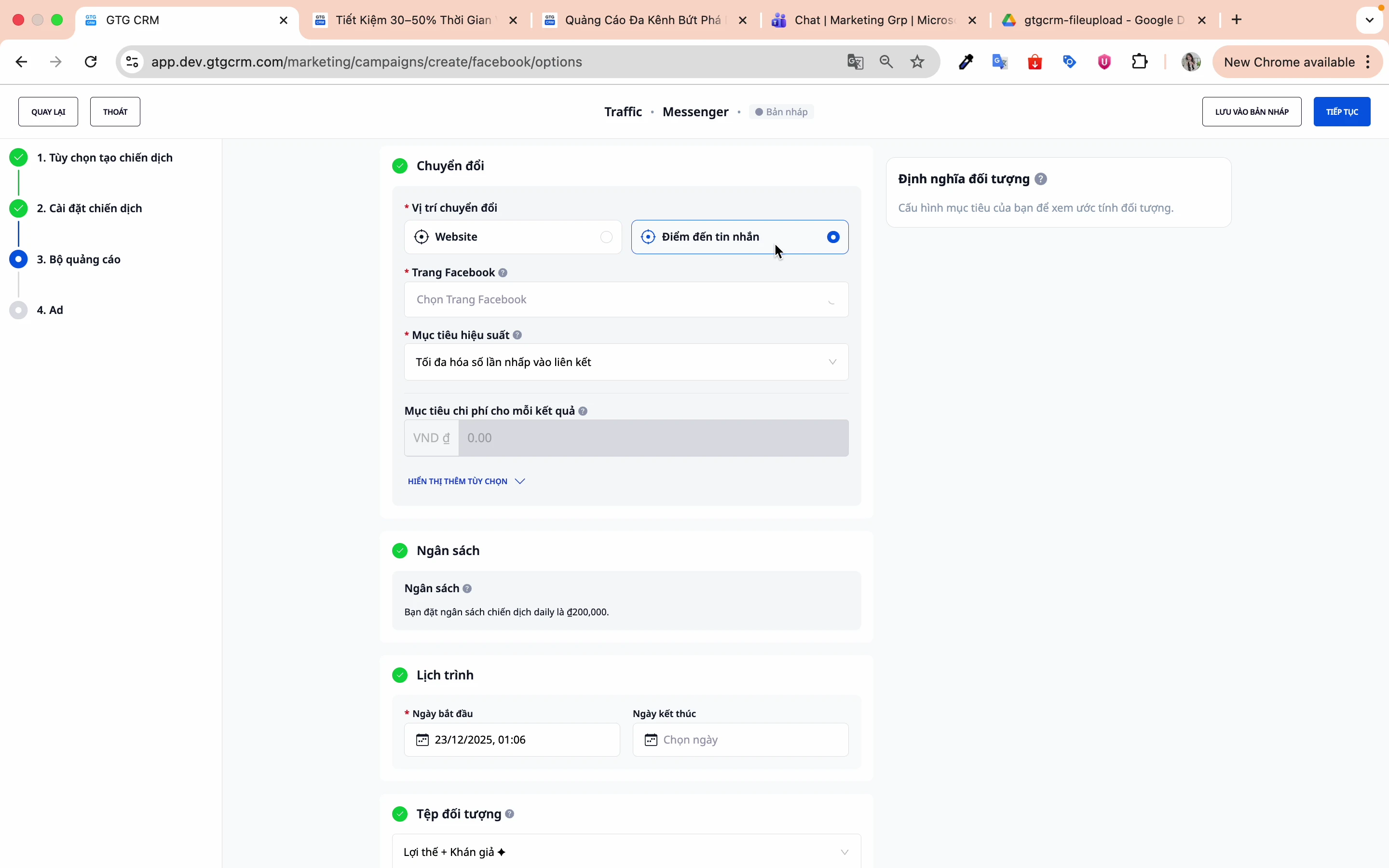Screen dimensions: 1389x868
Task: Click calendar icon in Ngày bắt đầu field
Action: pyautogui.click(x=422, y=740)
